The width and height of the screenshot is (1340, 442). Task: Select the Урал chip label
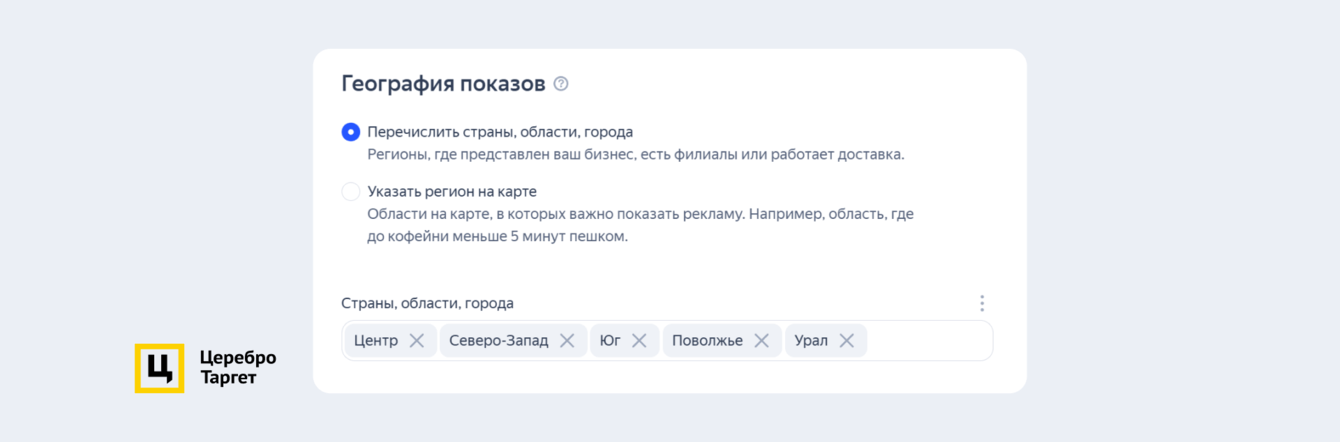tap(811, 341)
